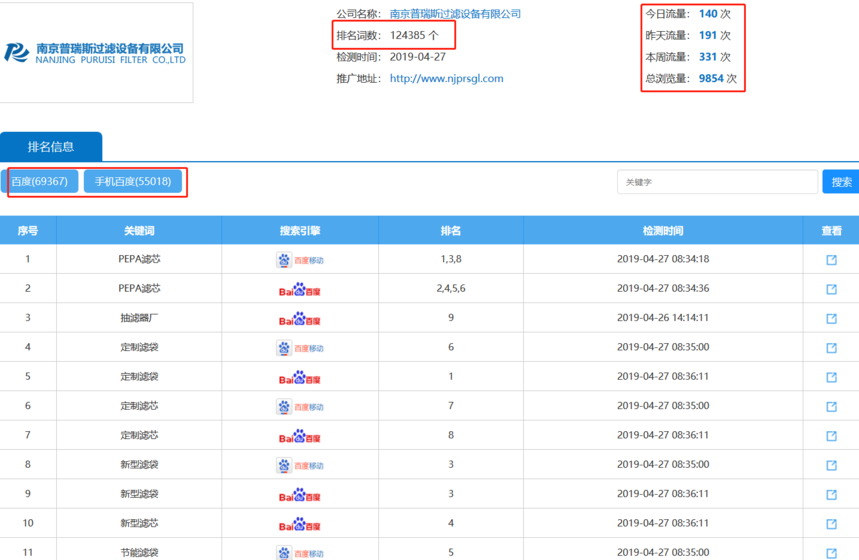
Task: Click keyword 新型滤芯 in row 10
Action: click(x=139, y=523)
